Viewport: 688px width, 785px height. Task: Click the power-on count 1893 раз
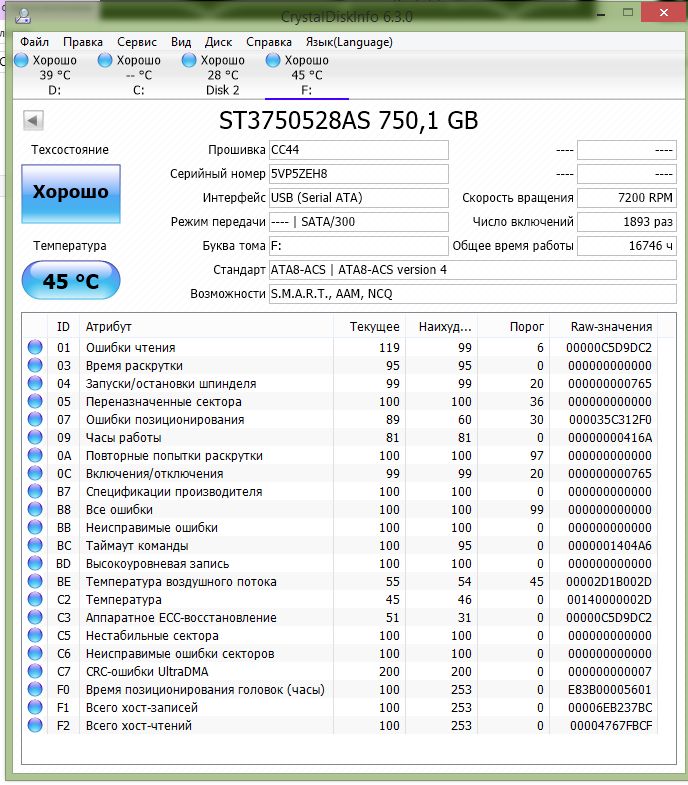click(627, 222)
